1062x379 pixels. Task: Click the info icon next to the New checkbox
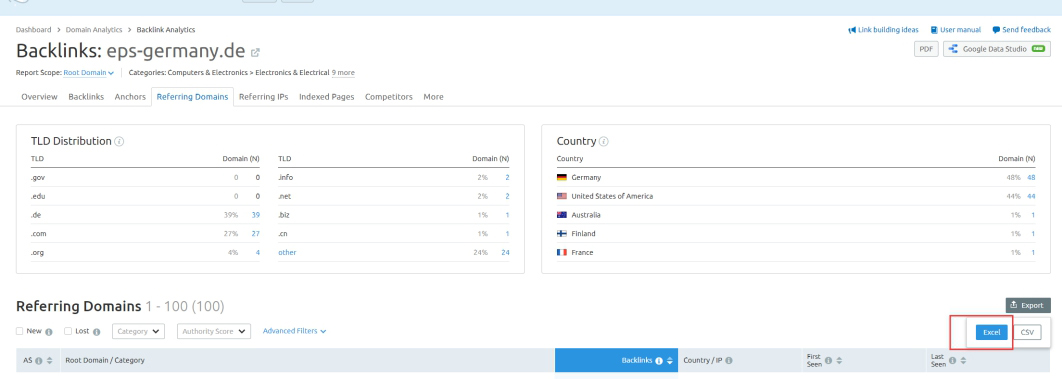49,332
